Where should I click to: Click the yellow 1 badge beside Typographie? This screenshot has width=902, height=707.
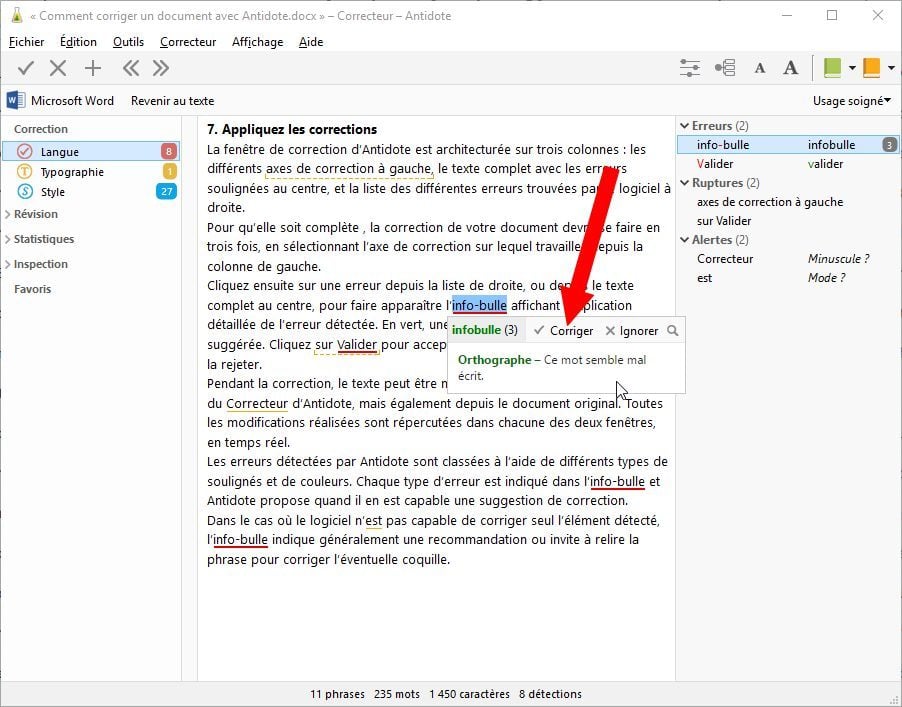point(169,171)
